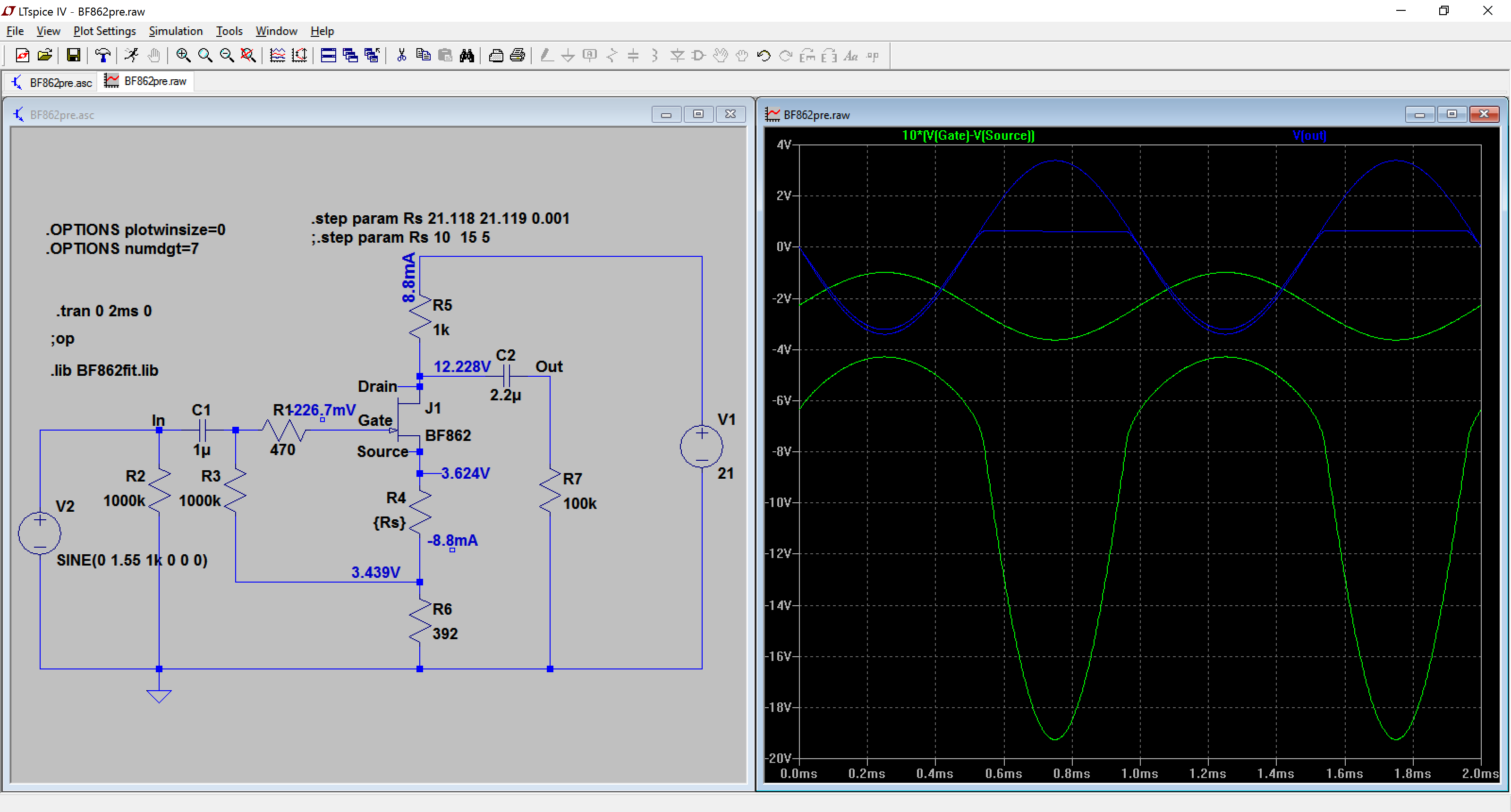The height and width of the screenshot is (812, 1511).
Task: Maximize the BF862pre.asc schematic window
Action: [x=698, y=114]
